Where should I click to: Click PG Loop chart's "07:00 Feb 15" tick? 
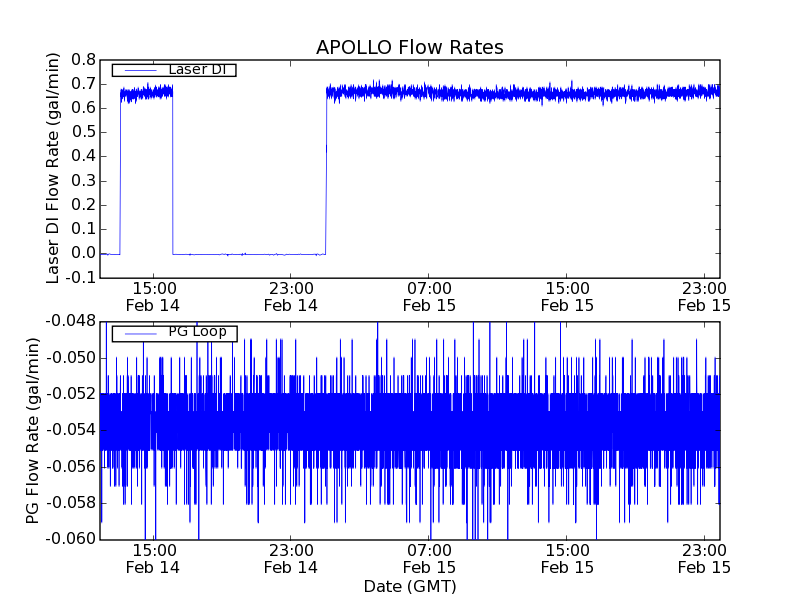429,559
